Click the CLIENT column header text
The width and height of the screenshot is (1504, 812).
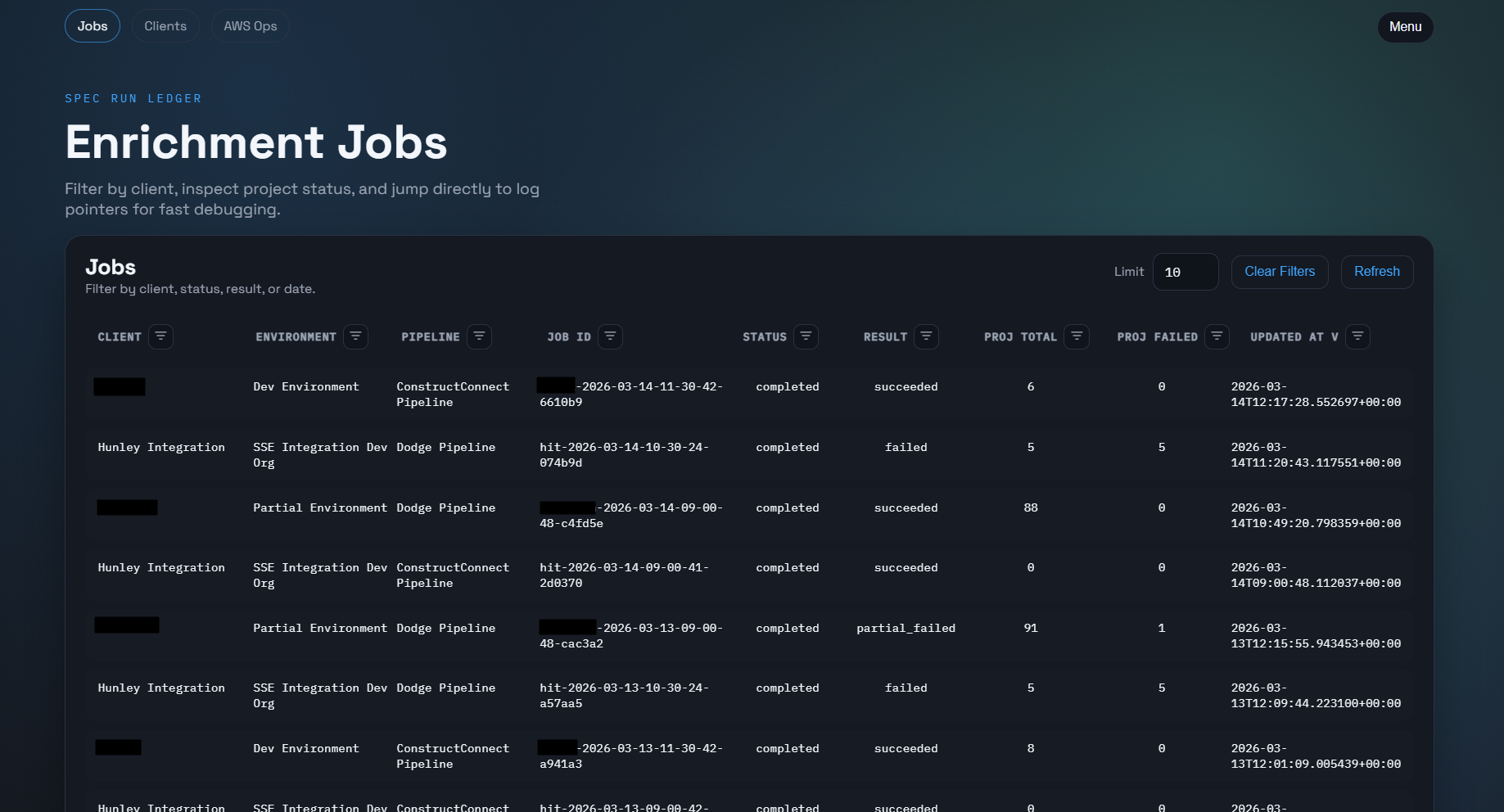pyautogui.click(x=120, y=337)
